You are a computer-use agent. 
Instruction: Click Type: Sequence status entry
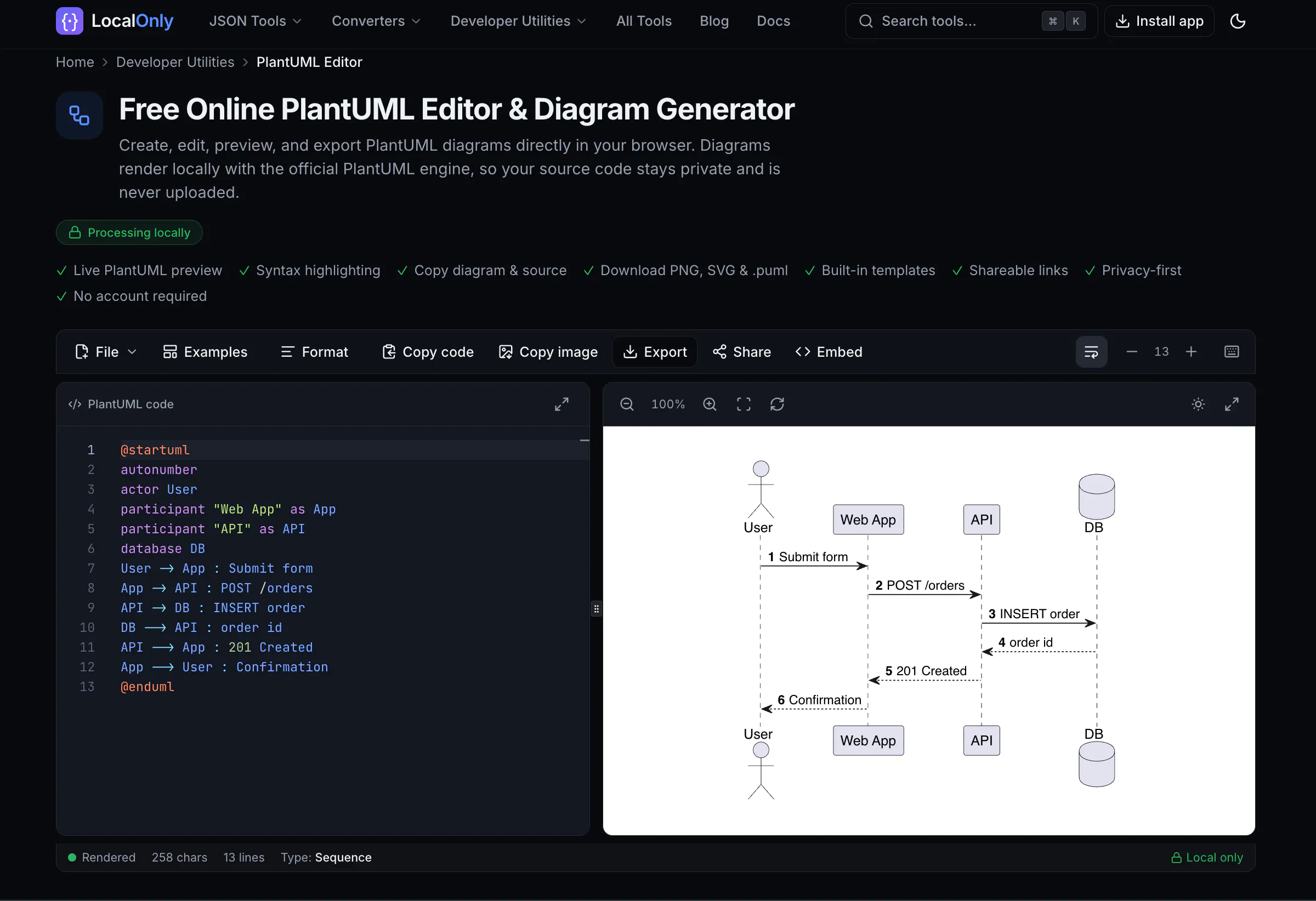point(326,857)
